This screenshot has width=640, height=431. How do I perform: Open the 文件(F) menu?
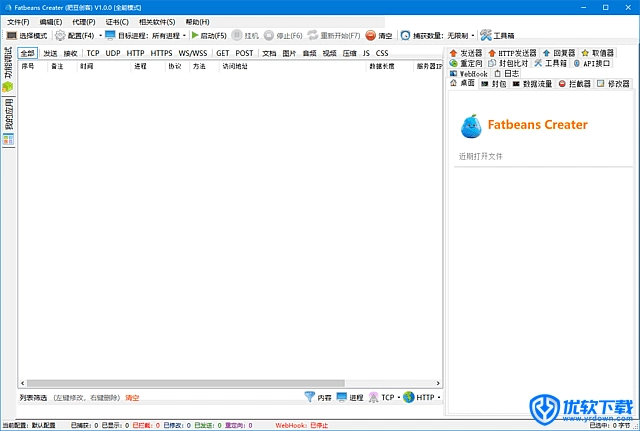pos(18,22)
